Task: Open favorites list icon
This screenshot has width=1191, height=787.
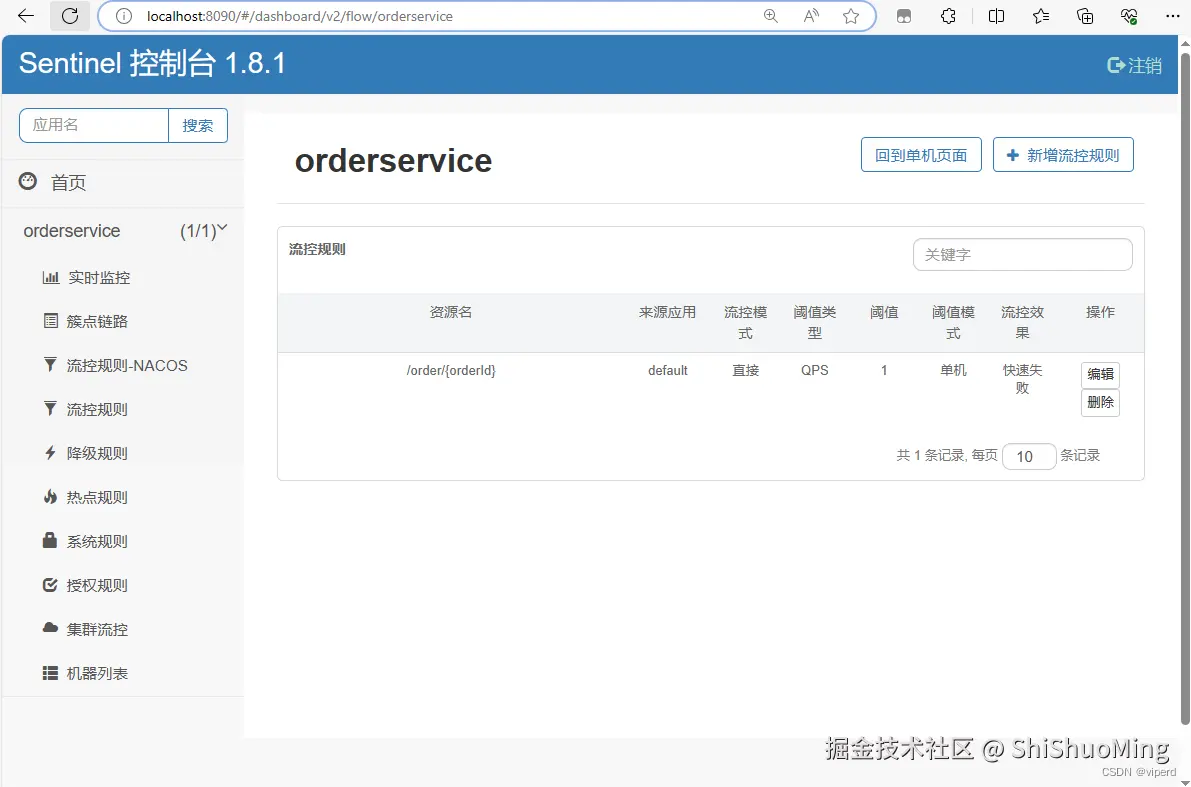Action: click(x=1041, y=16)
